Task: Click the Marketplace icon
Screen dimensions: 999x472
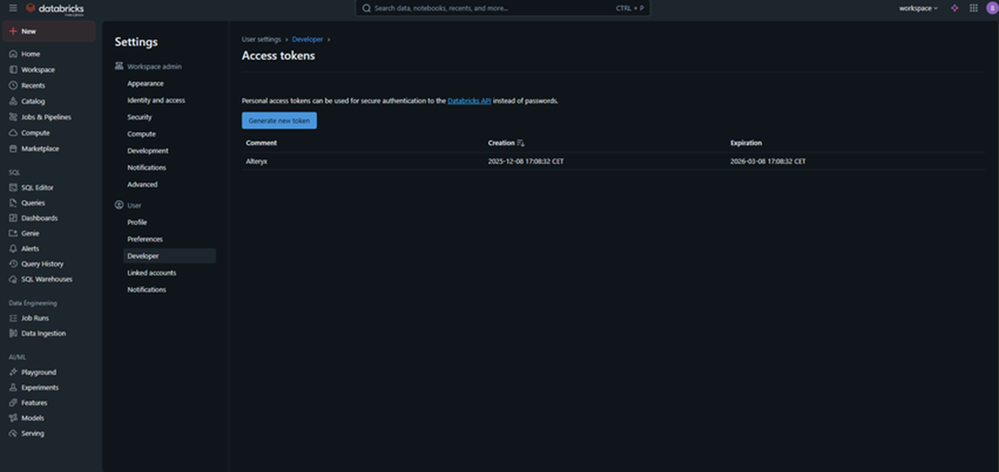Action: [x=13, y=149]
